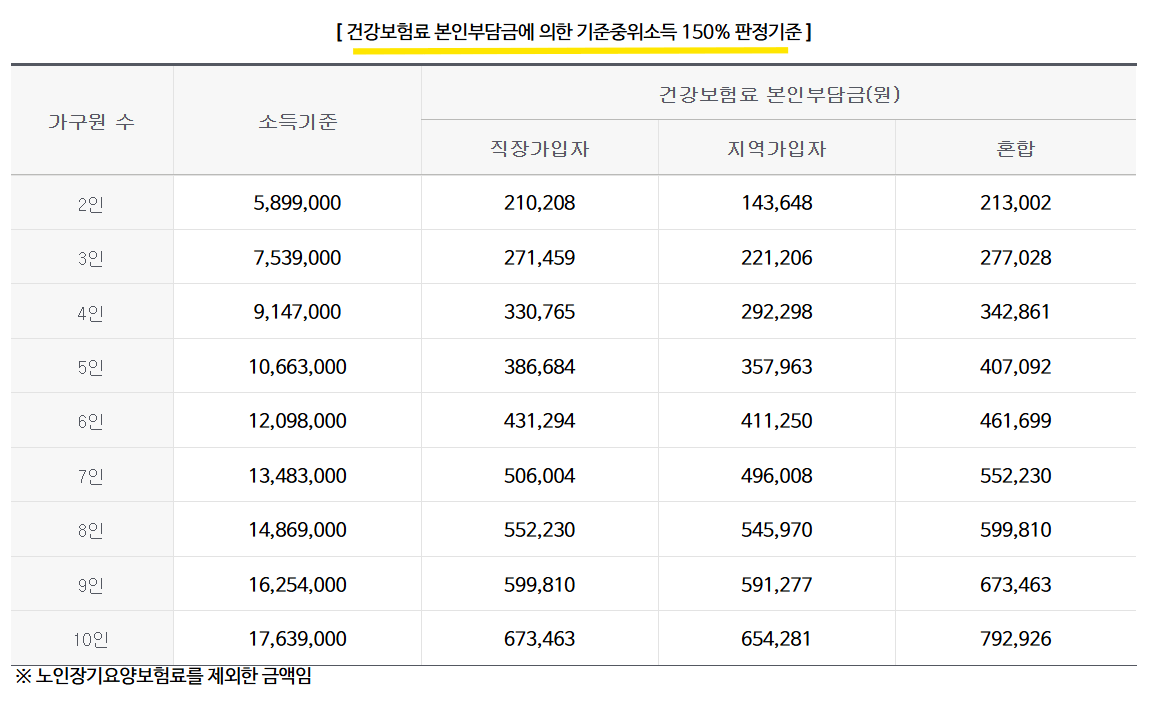Click the 5인 household row label
1172x717 pixels.
(x=91, y=365)
